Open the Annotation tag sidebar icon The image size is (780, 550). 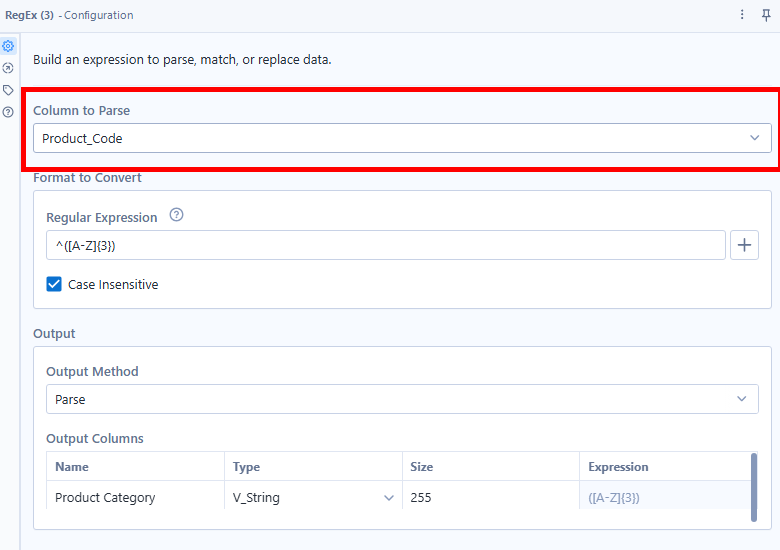[8, 90]
